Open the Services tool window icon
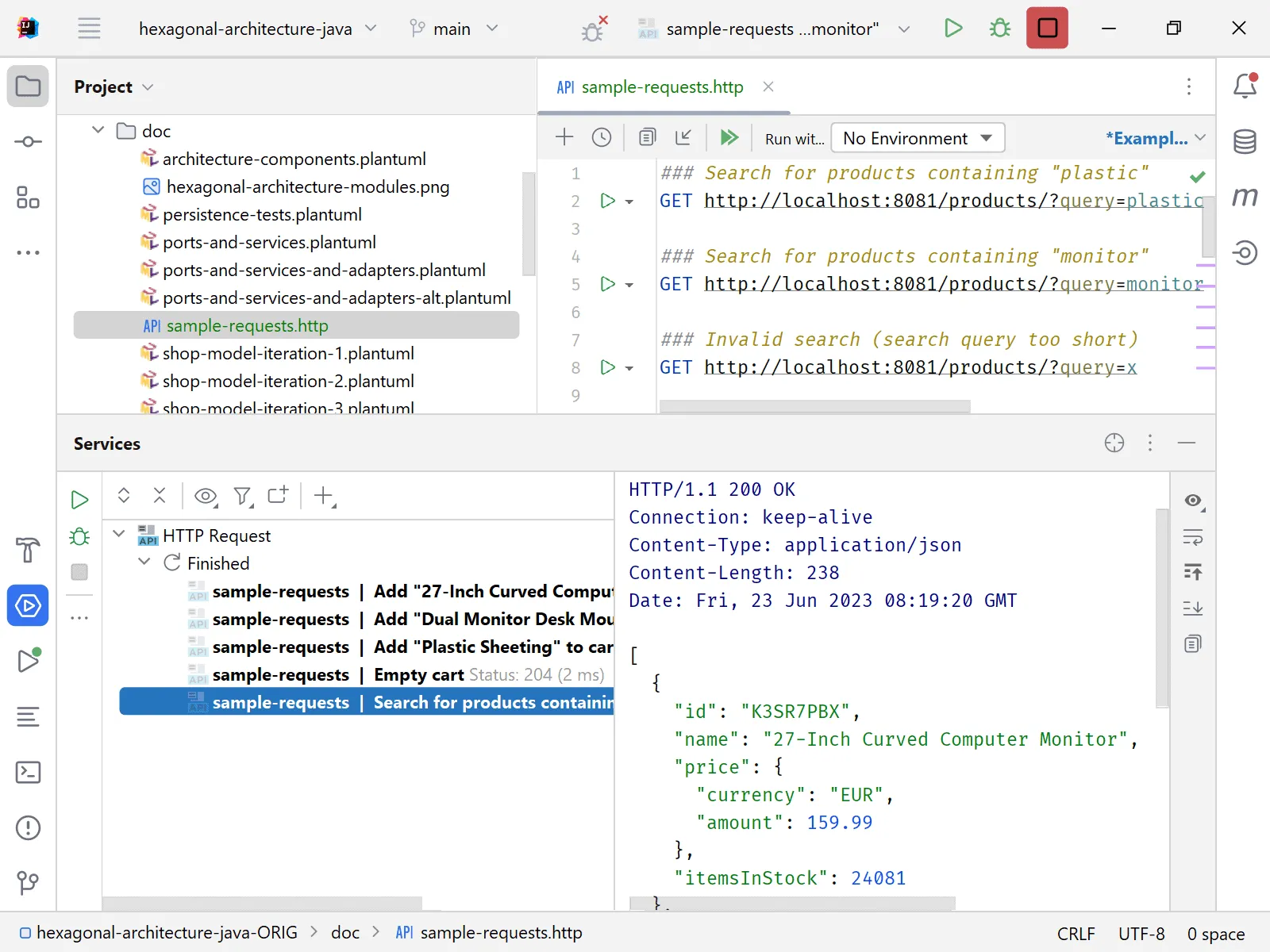 coord(28,606)
